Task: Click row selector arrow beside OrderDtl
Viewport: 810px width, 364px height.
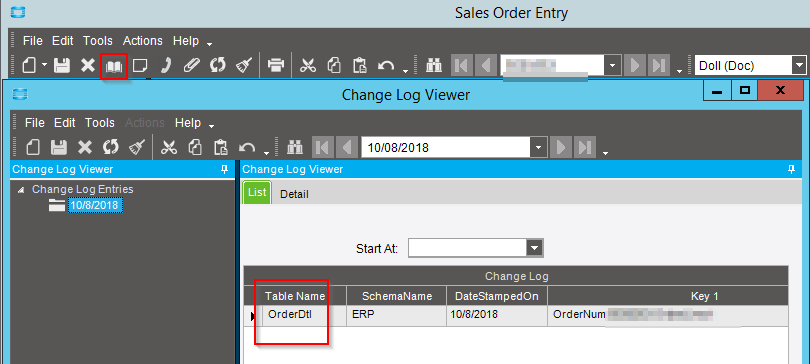Action: [x=253, y=316]
